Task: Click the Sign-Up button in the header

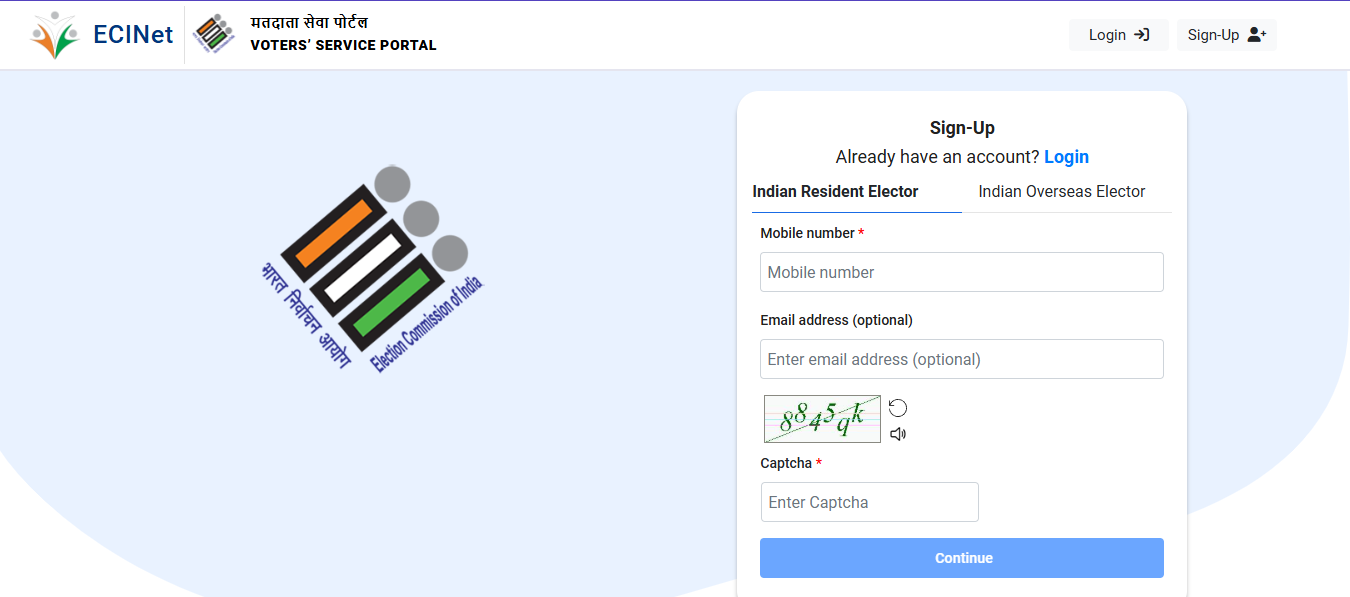Action: point(1226,34)
